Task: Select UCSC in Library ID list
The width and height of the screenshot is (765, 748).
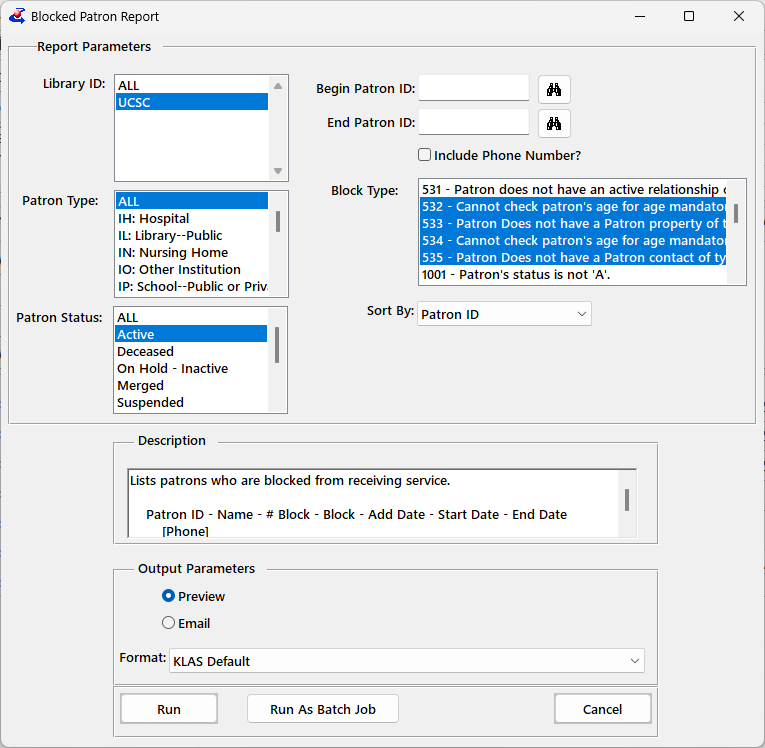Action: coord(192,102)
